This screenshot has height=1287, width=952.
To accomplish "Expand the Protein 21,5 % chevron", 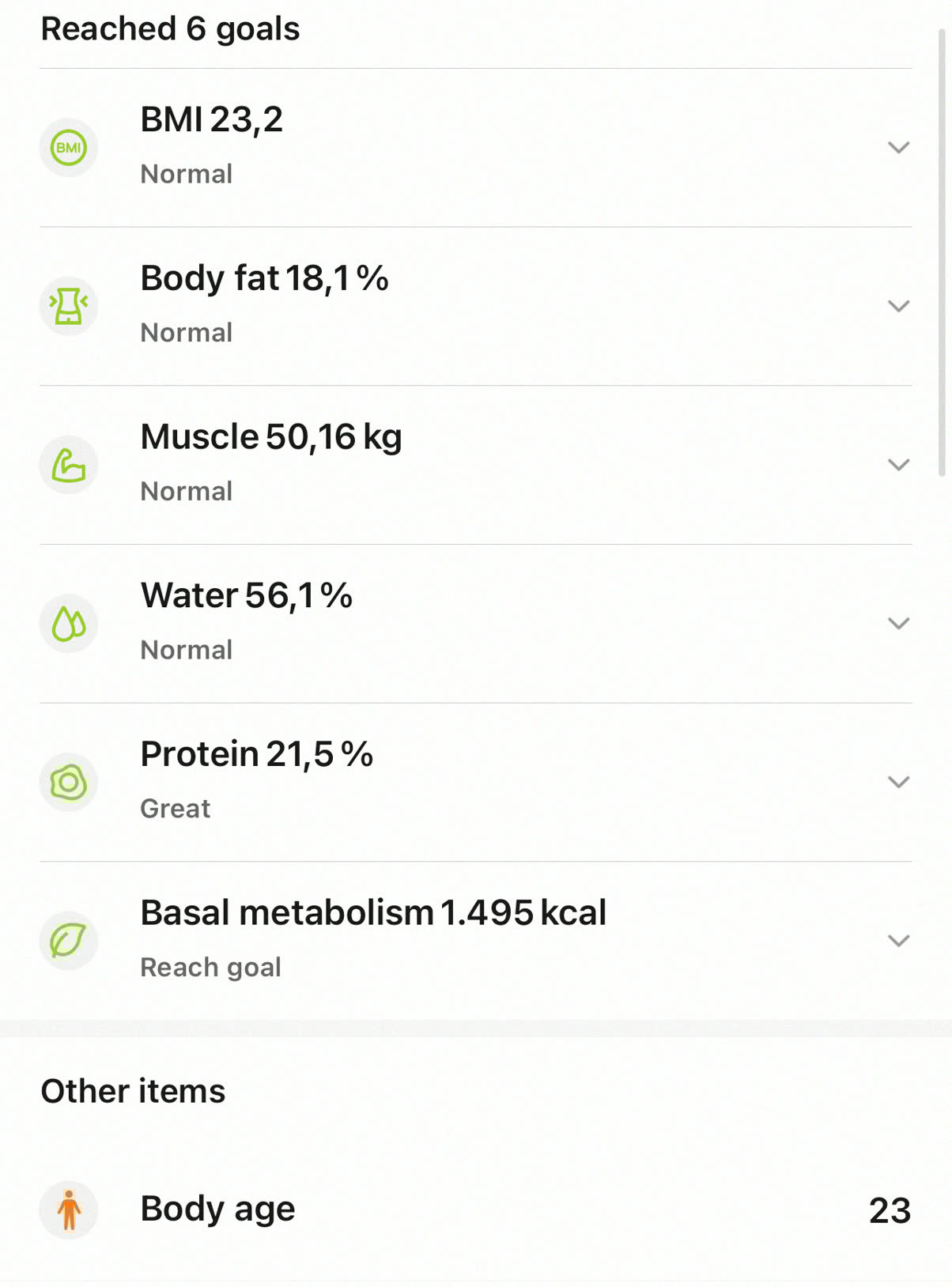I will (x=898, y=782).
